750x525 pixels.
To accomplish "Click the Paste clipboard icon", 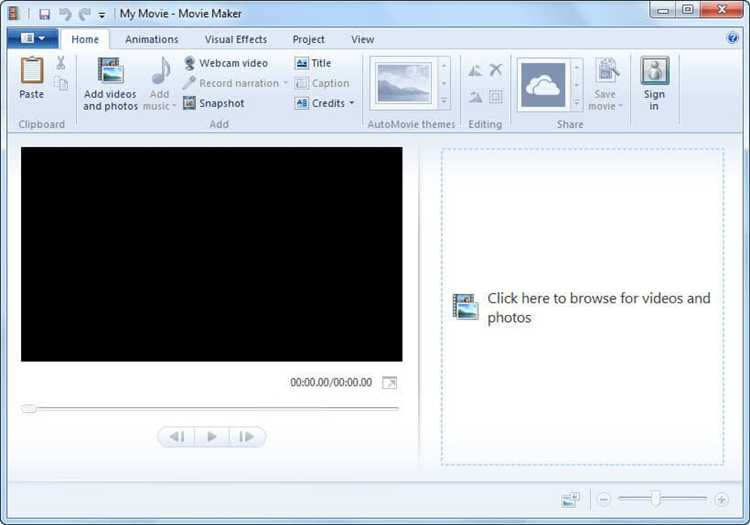I will click(x=32, y=71).
